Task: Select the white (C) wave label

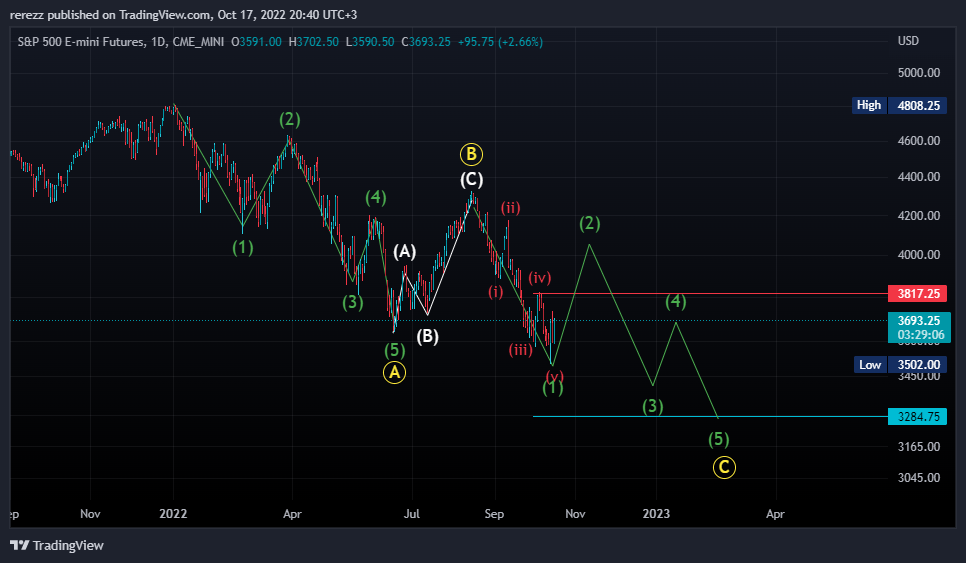Action: [472, 179]
